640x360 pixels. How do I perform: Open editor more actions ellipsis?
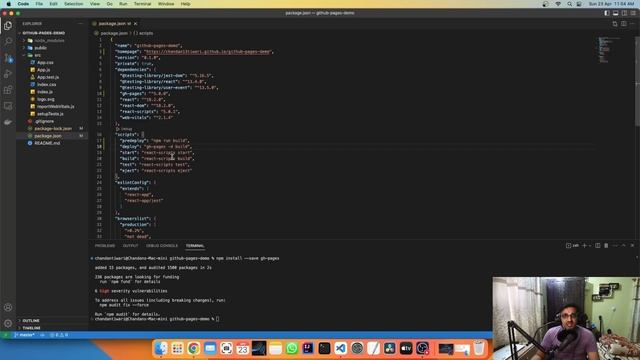(x=632, y=24)
